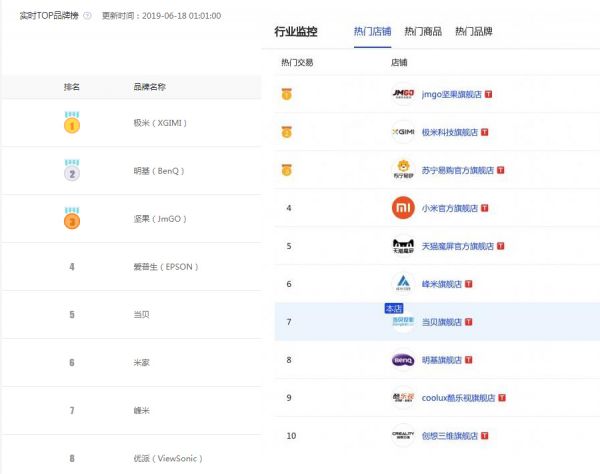The width and height of the screenshot is (600, 474).
Task: Click the 峰米 blue triangle logo
Action: tap(403, 283)
